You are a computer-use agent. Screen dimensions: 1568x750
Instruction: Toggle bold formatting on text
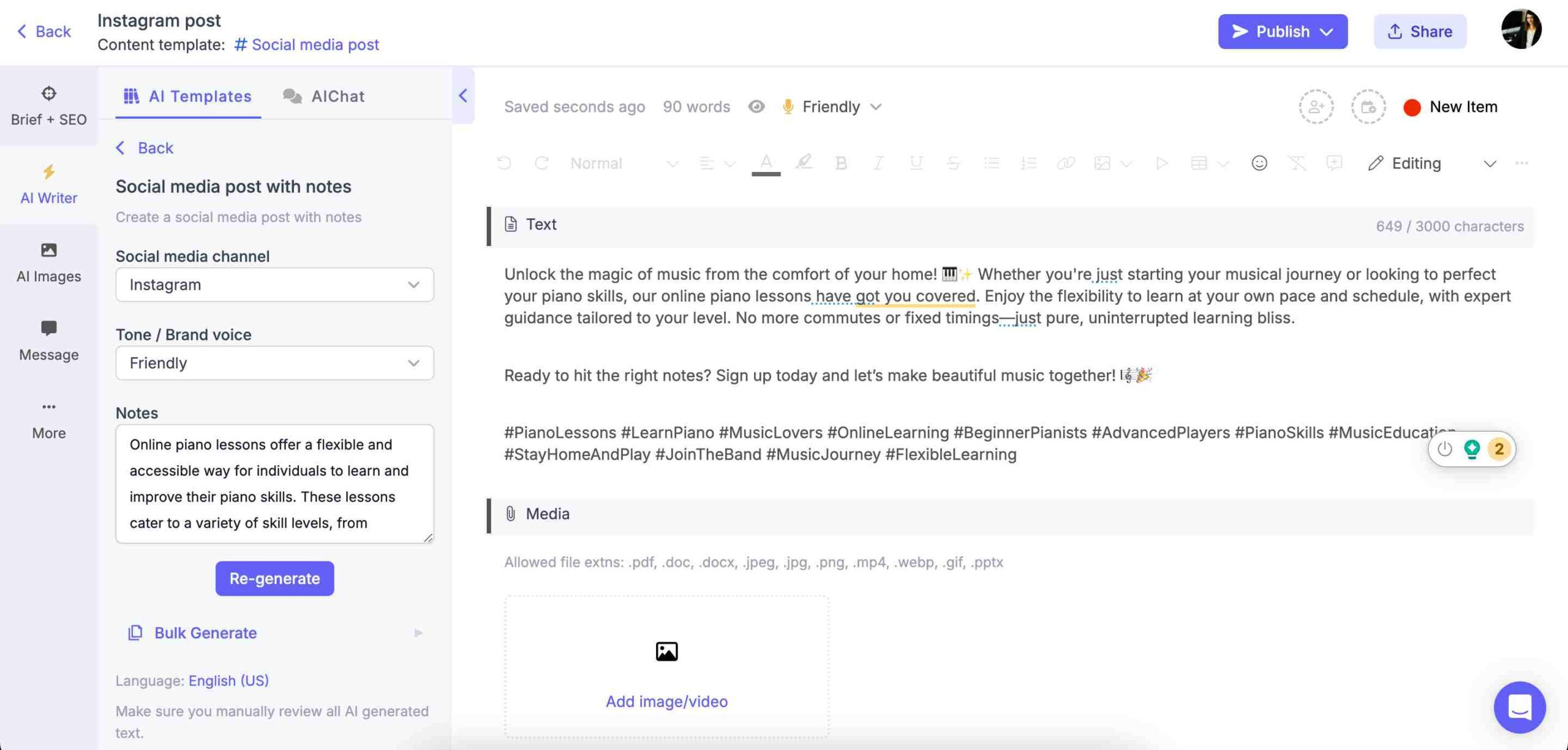pyautogui.click(x=839, y=162)
